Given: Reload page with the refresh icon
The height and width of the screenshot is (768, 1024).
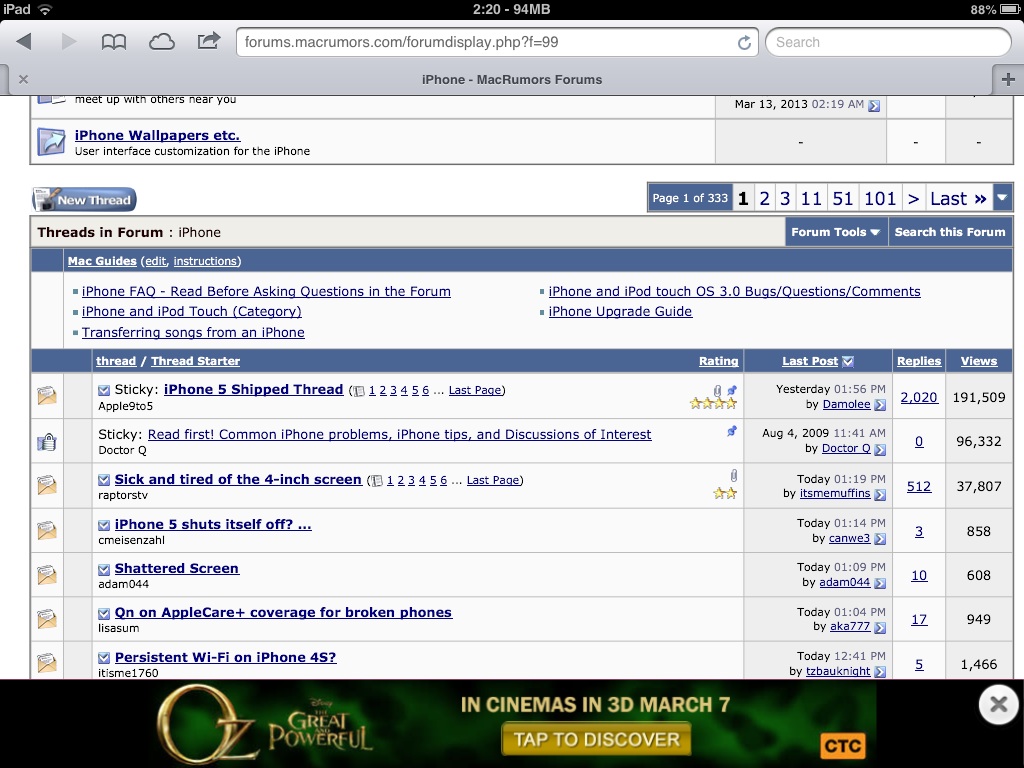Looking at the screenshot, I should [744, 42].
